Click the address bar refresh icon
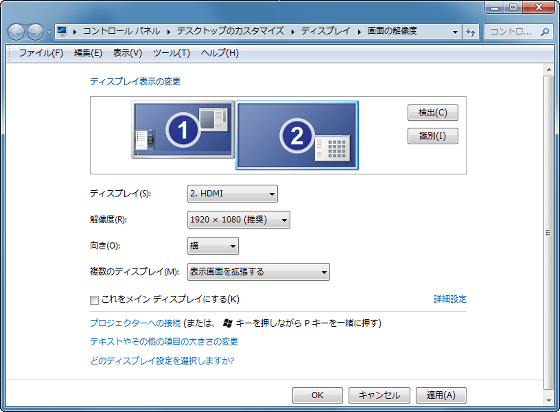 point(471,32)
